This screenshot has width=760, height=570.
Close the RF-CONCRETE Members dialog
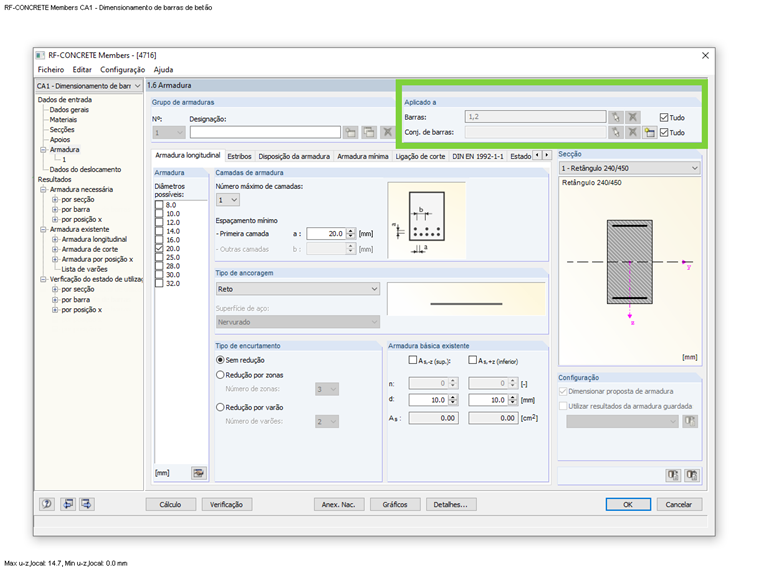[x=705, y=55]
